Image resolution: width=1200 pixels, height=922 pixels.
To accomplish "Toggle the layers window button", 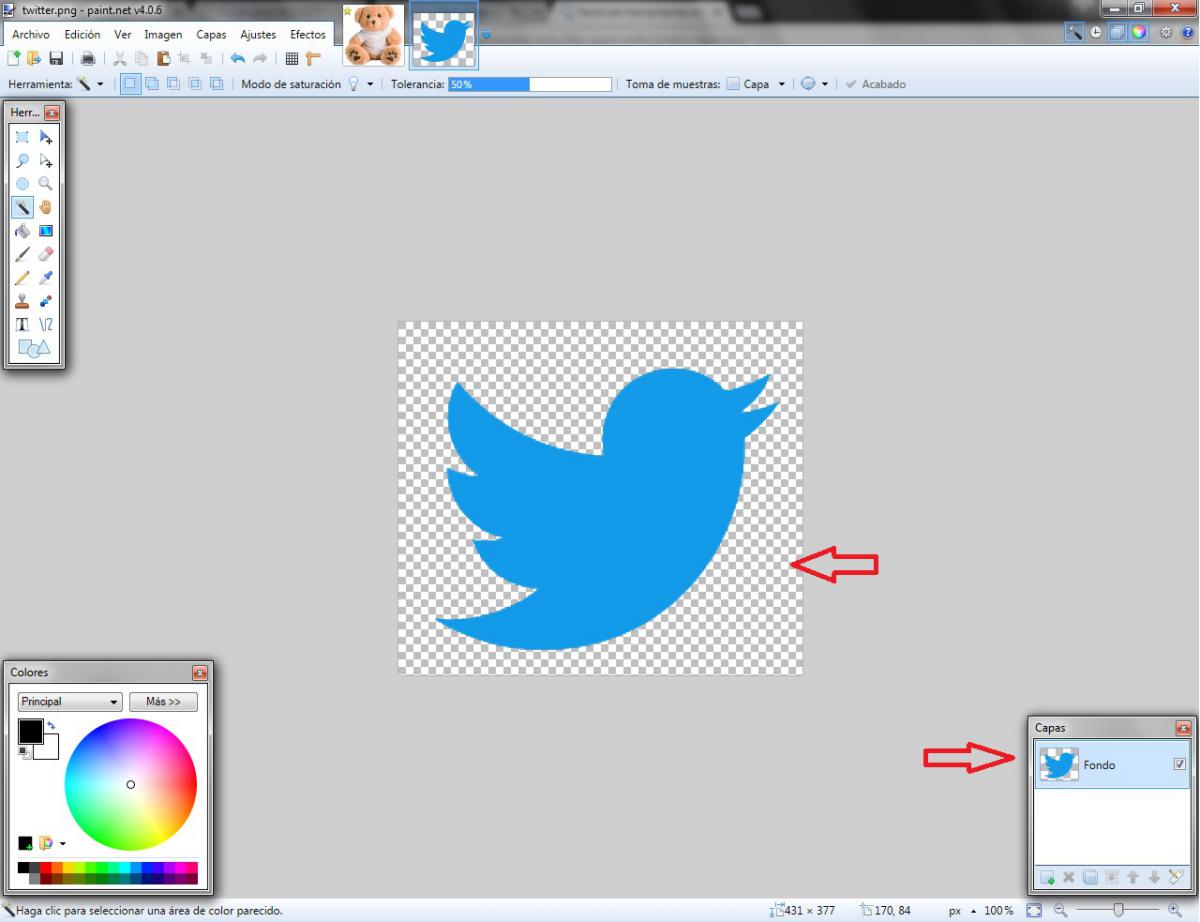I will [1117, 32].
